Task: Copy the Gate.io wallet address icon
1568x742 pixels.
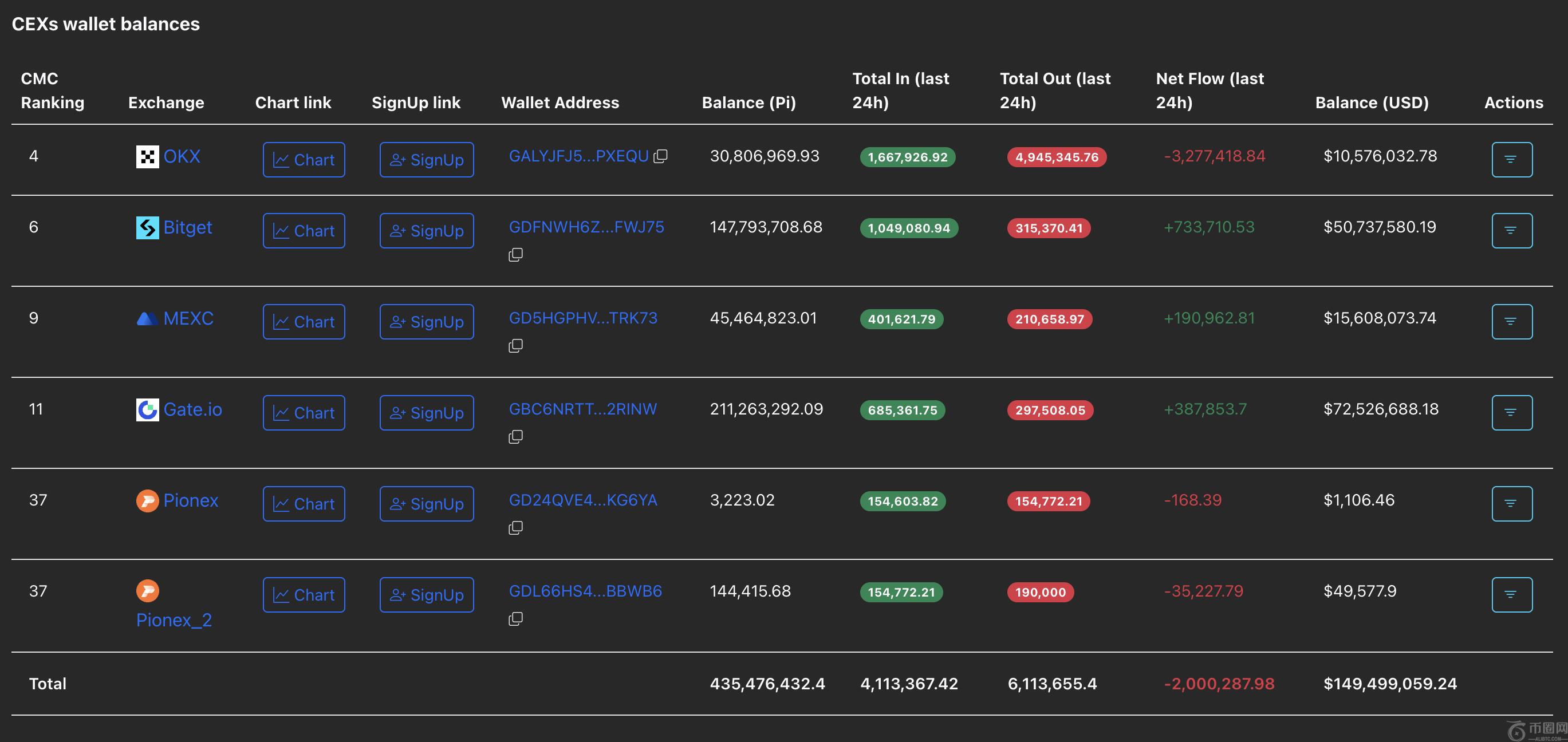Action: point(515,436)
